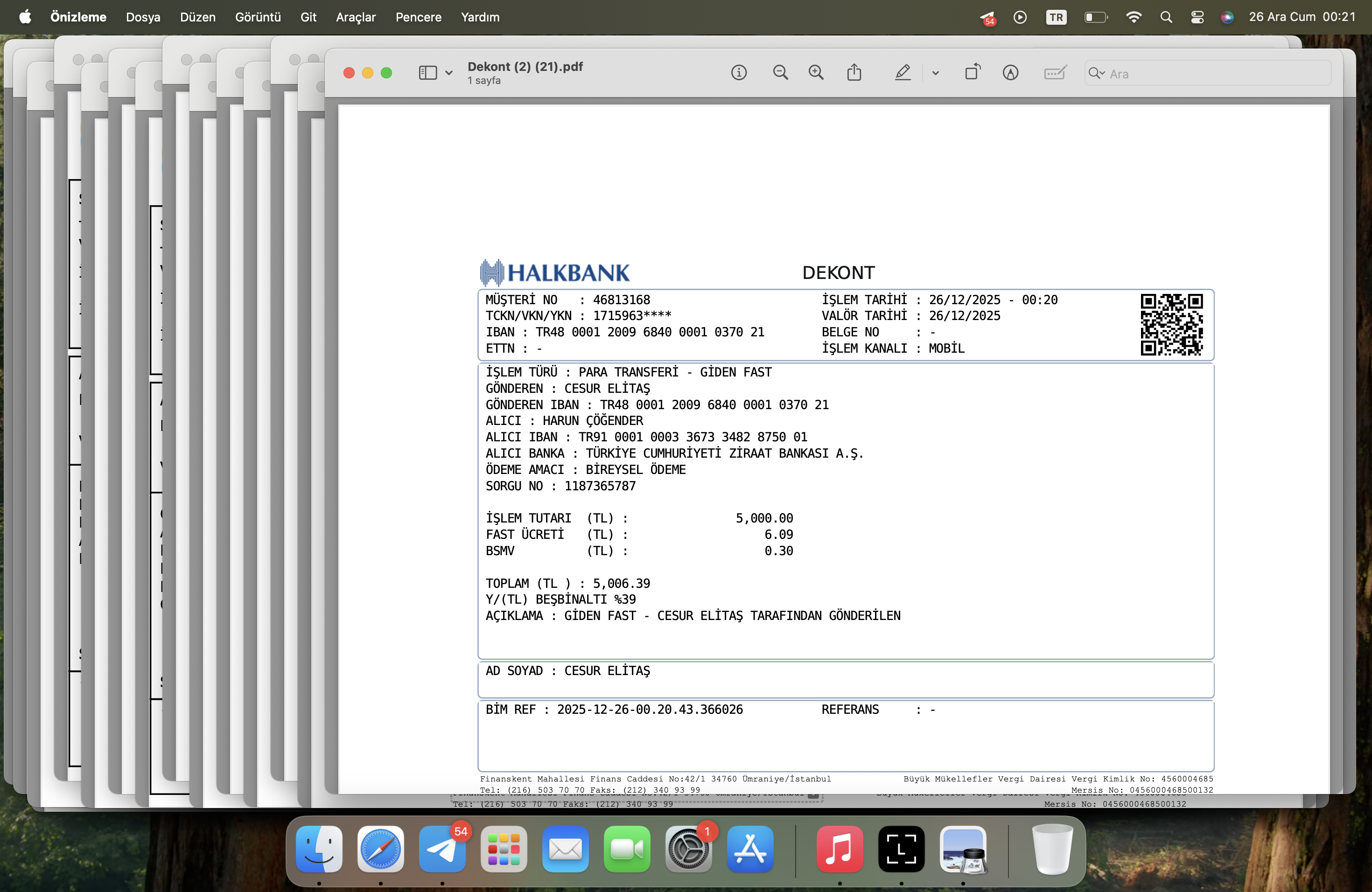Click the Form filling toolbar icon
The width and height of the screenshot is (1372, 892).
1055,73
